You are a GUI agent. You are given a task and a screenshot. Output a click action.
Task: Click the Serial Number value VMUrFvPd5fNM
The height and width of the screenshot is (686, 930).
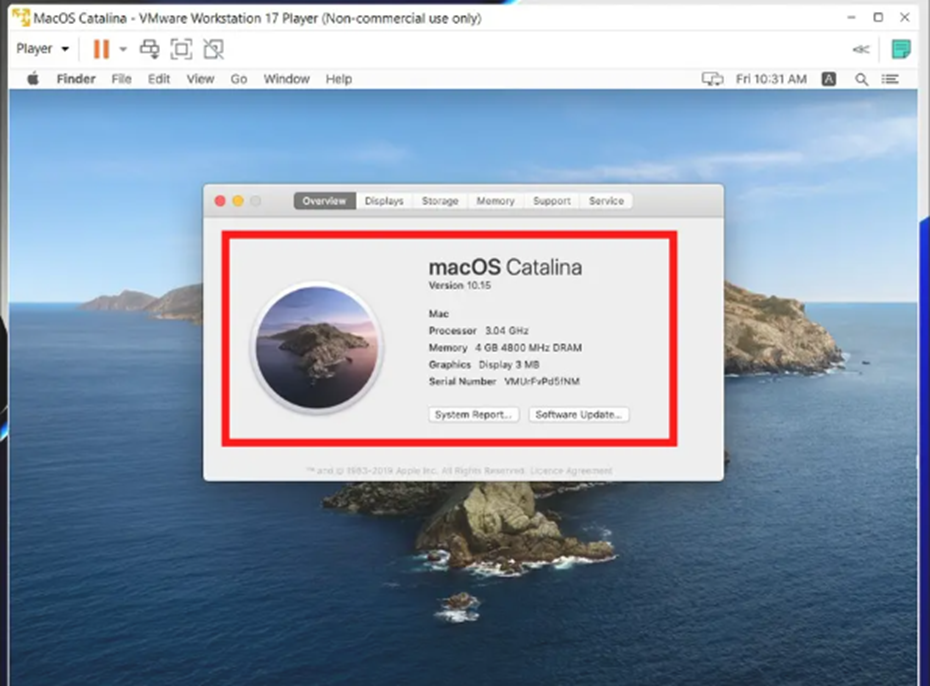(542, 381)
